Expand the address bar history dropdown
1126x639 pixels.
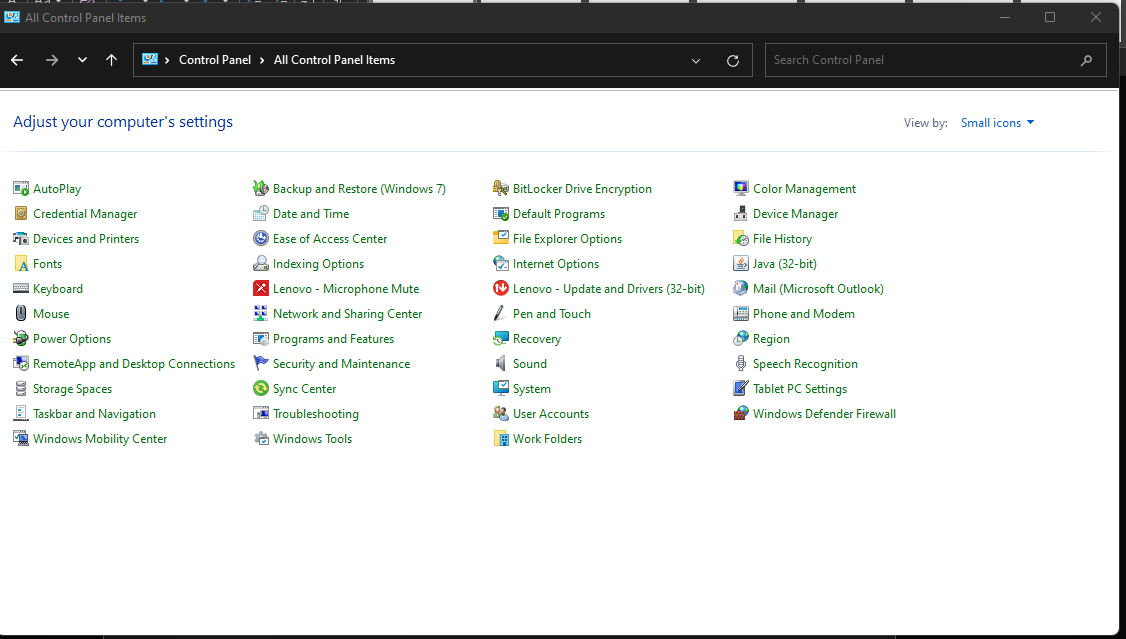click(696, 60)
